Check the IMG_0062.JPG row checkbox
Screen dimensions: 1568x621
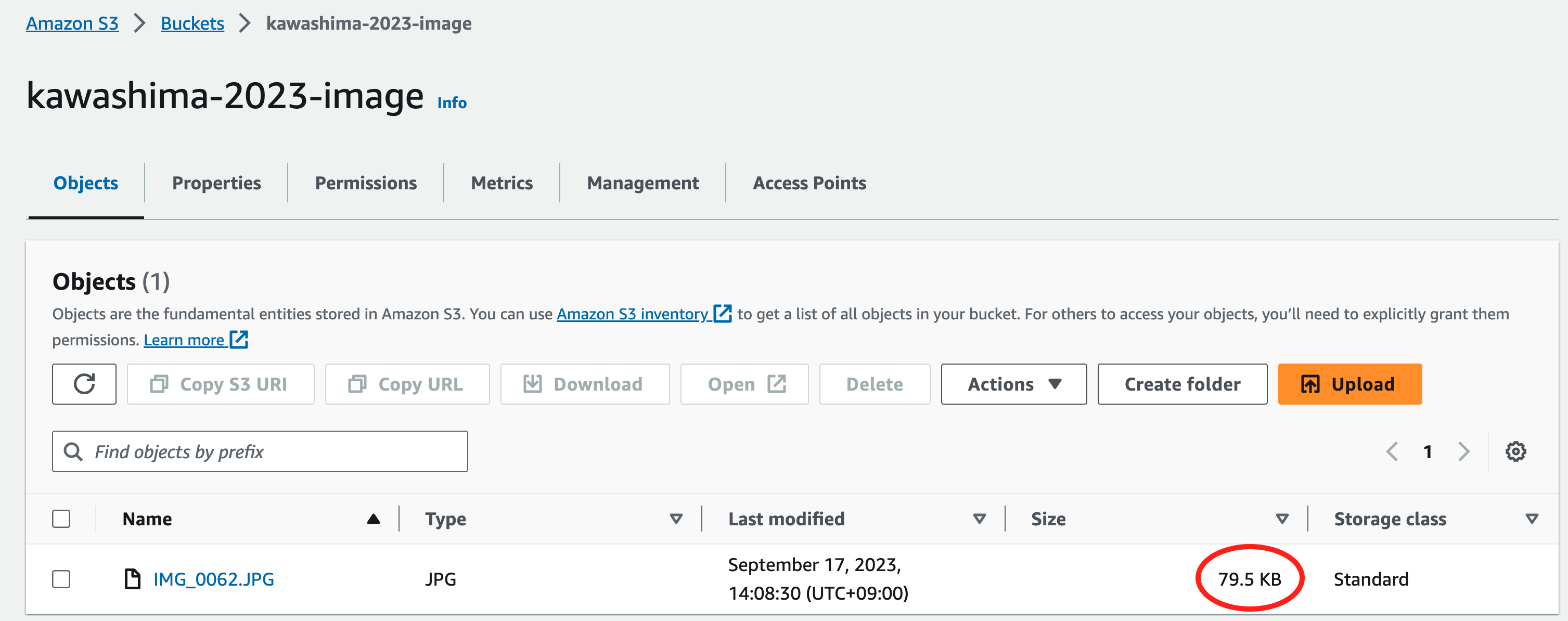(61, 579)
